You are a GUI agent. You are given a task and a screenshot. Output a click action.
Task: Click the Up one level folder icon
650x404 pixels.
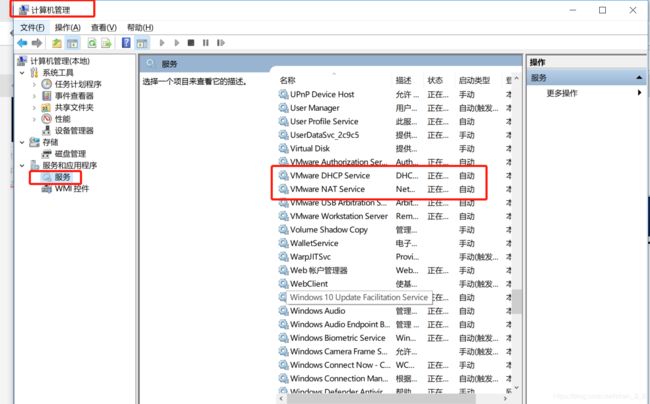coord(57,43)
